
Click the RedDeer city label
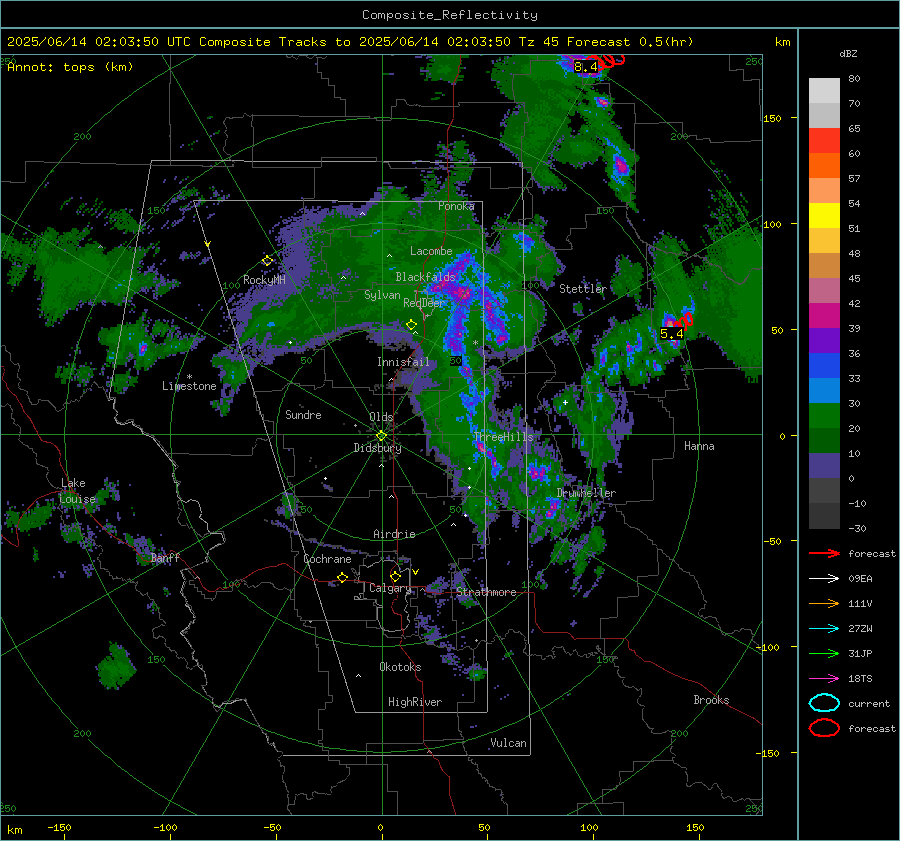(x=424, y=303)
